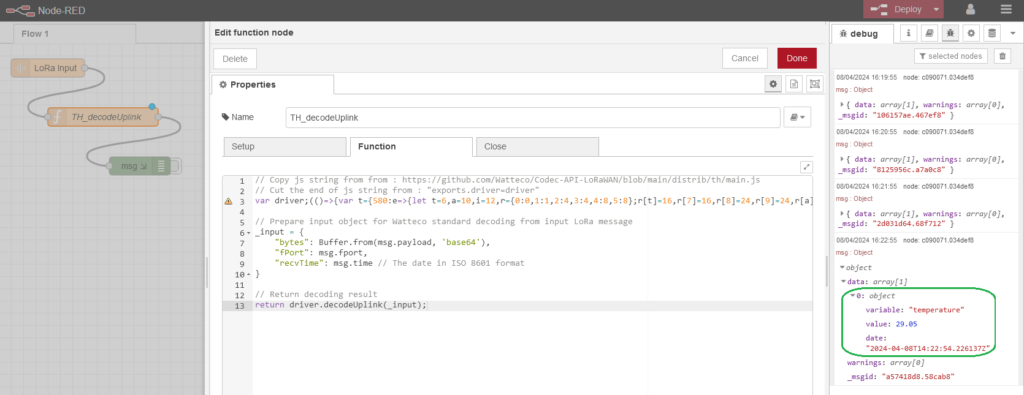Select the TH_decodeUplink function node on canvas
The height and width of the screenshot is (395, 1024).
click(103, 117)
